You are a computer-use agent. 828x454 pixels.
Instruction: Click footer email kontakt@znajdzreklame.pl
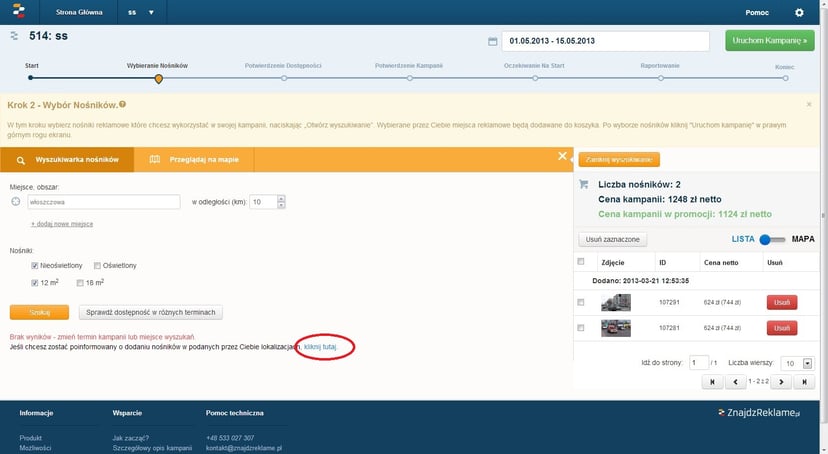pos(243,448)
